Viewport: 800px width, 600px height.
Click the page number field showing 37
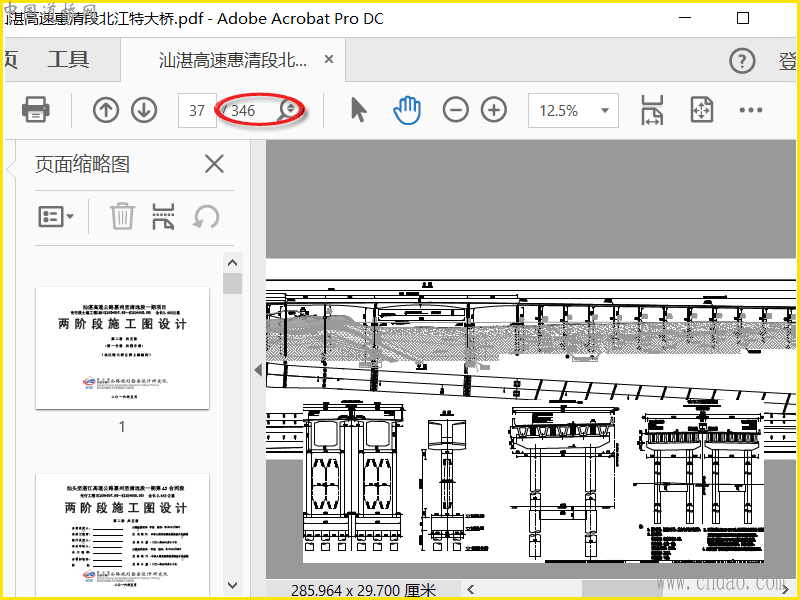(x=197, y=110)
